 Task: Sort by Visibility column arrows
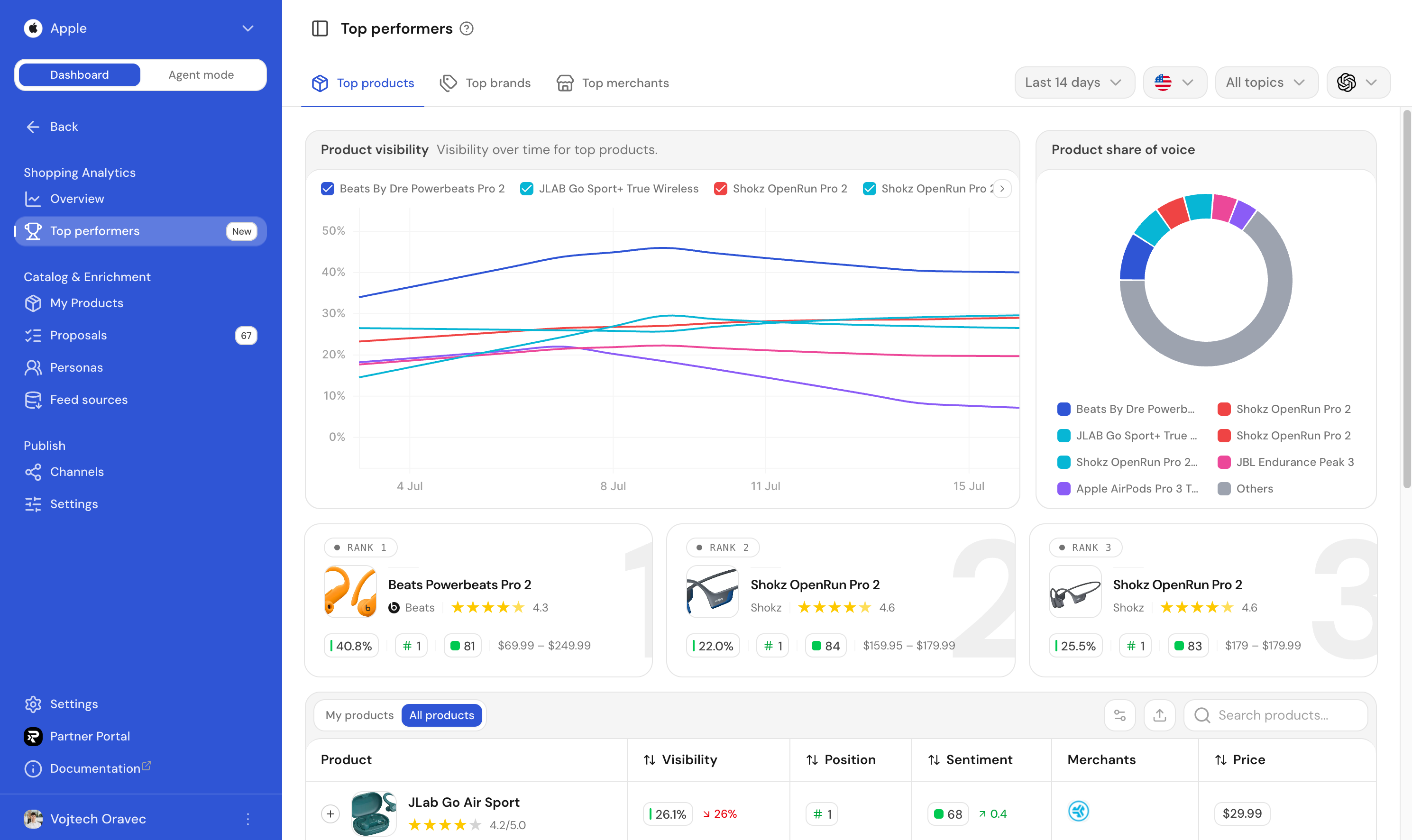(x=649, y=759)
